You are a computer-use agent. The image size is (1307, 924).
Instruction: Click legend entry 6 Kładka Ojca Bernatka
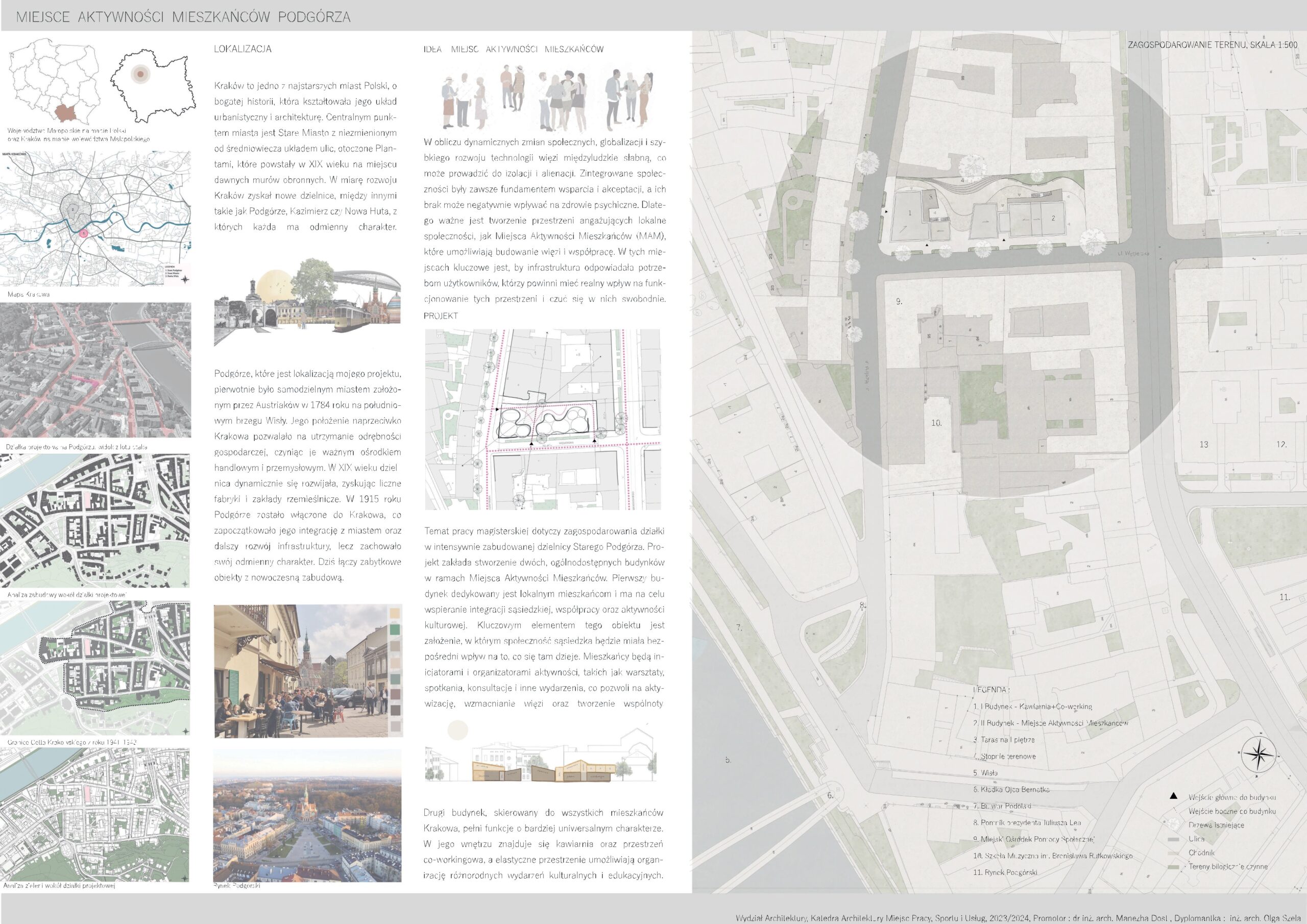[1011, 790]
